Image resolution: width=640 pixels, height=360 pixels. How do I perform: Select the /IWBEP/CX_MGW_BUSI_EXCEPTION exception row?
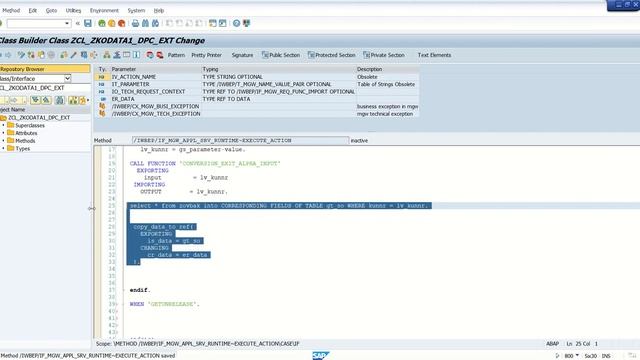[x=256, y=106]
